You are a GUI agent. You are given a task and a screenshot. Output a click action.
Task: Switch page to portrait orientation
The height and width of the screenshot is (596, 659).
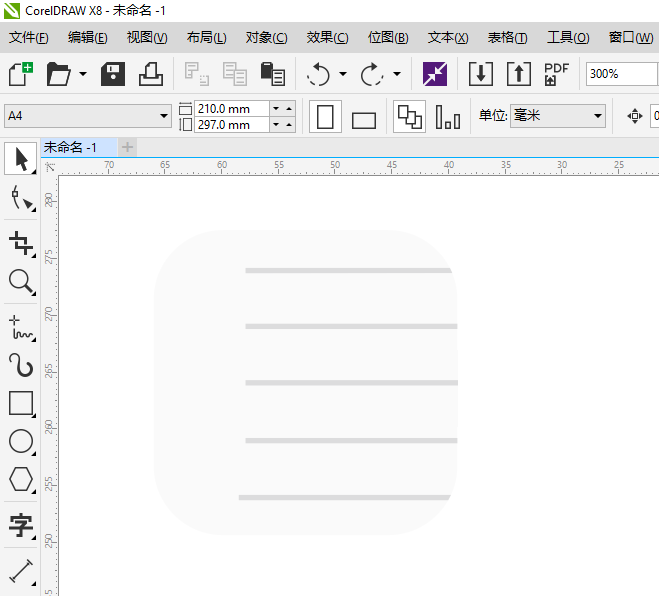pyautogui.click(x=325, y=117)
